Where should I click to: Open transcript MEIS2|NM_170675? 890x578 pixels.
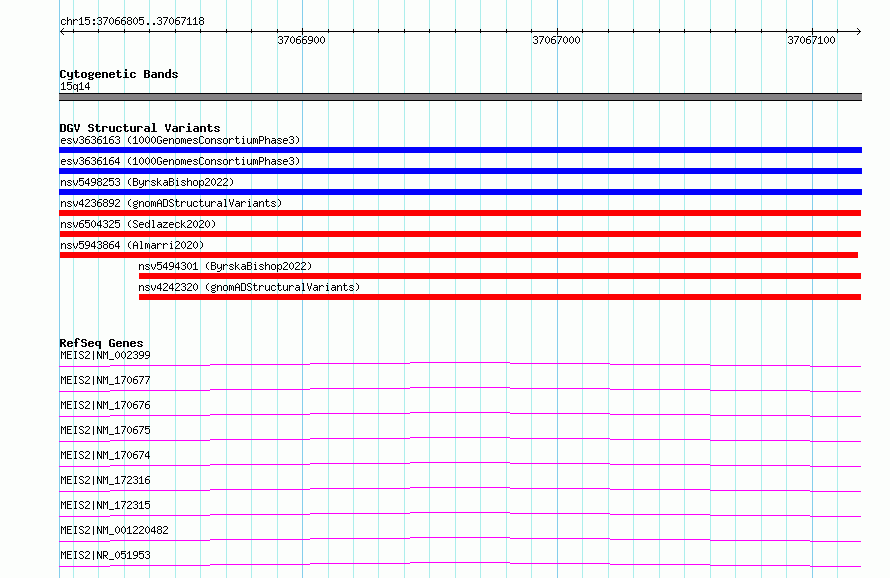tap(105, 430)
